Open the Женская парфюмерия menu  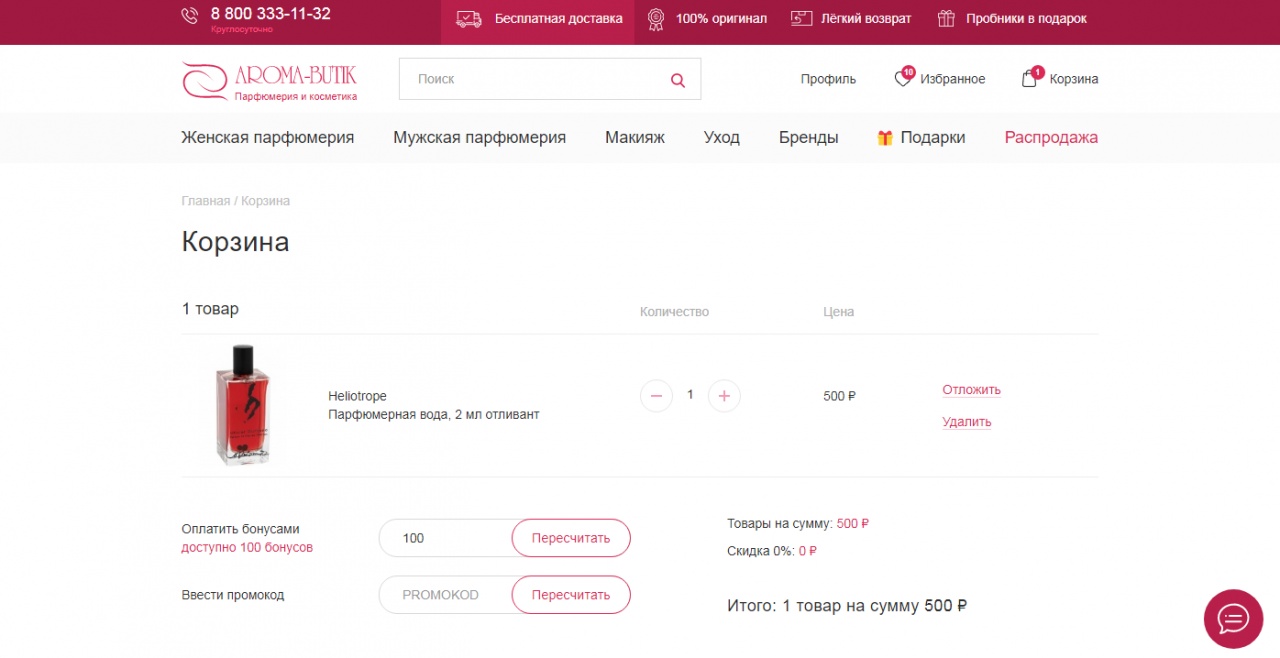pyautogui.click(x=267, y=138)
